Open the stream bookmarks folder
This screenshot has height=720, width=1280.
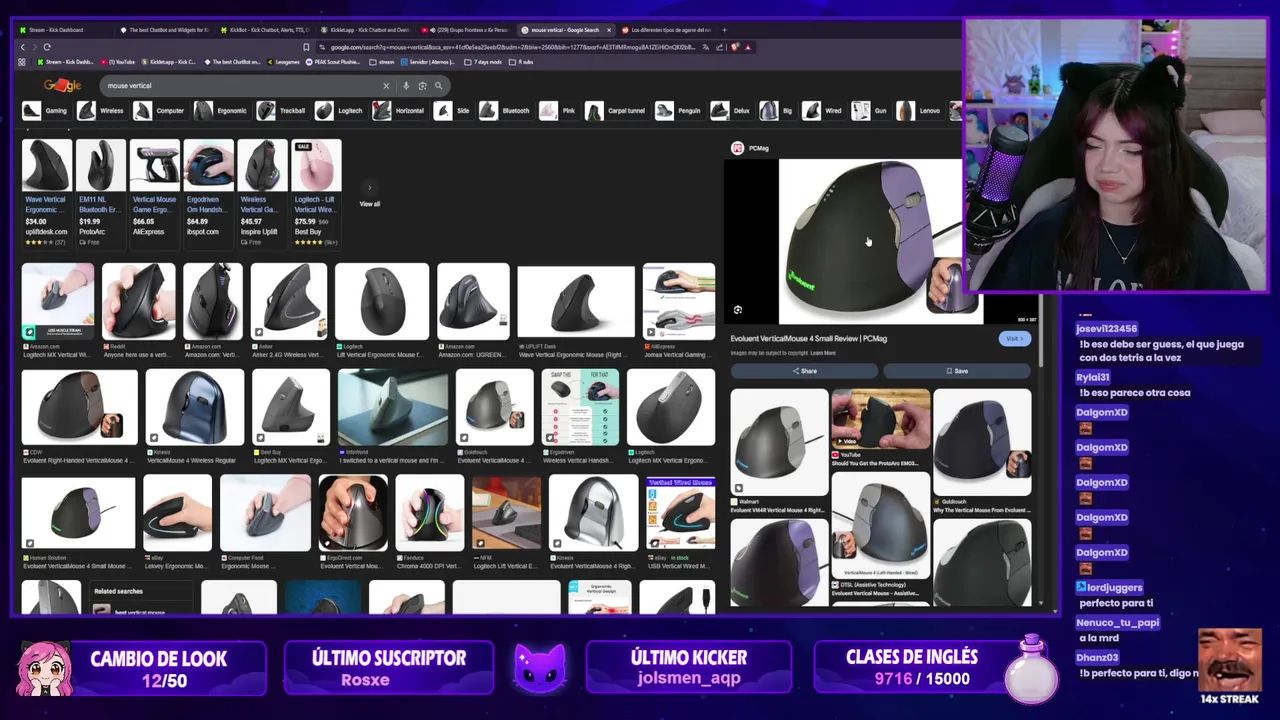[x=383, y=62]
